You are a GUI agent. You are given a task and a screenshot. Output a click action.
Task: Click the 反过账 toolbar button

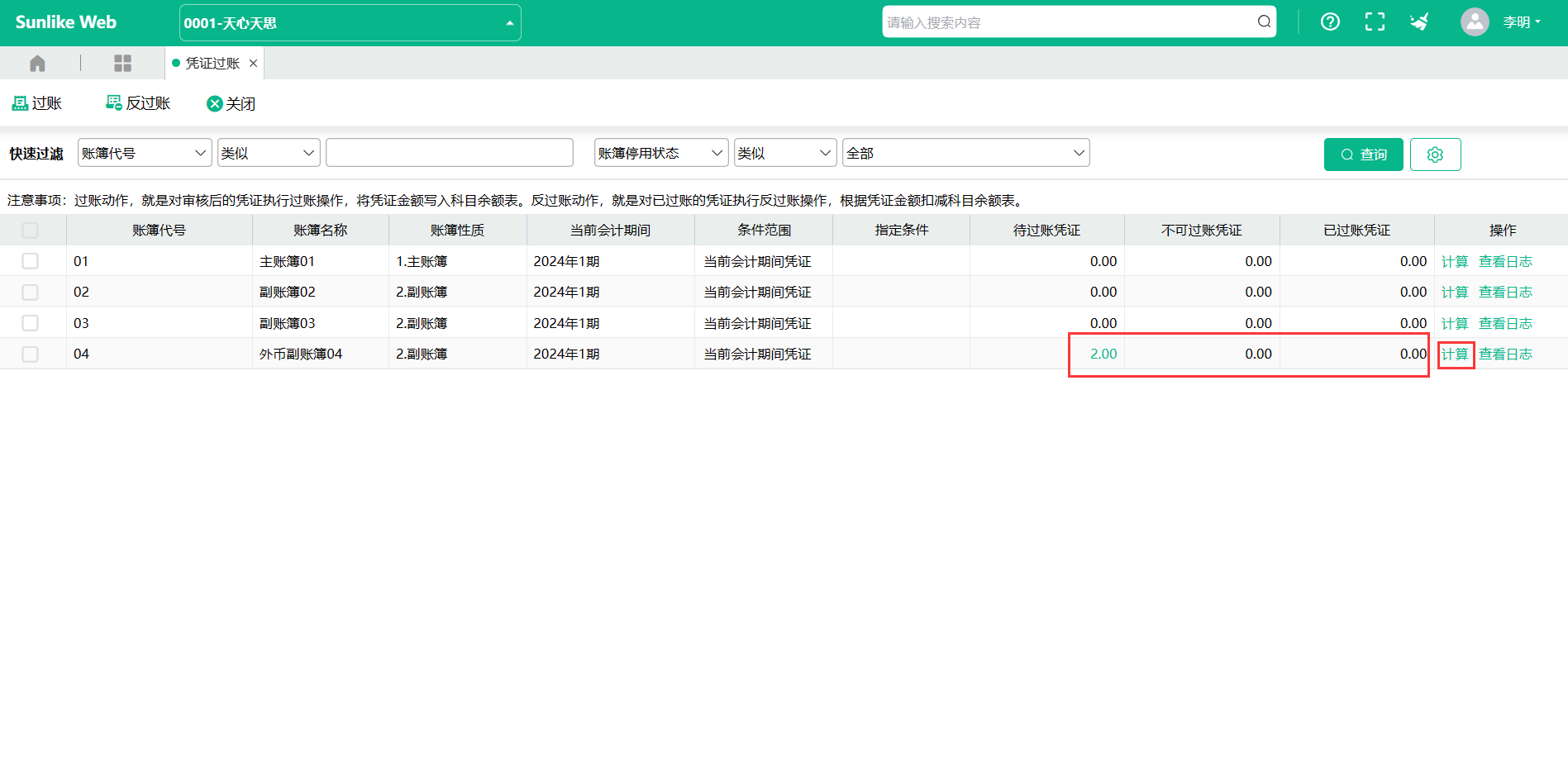tap(138, 103)
